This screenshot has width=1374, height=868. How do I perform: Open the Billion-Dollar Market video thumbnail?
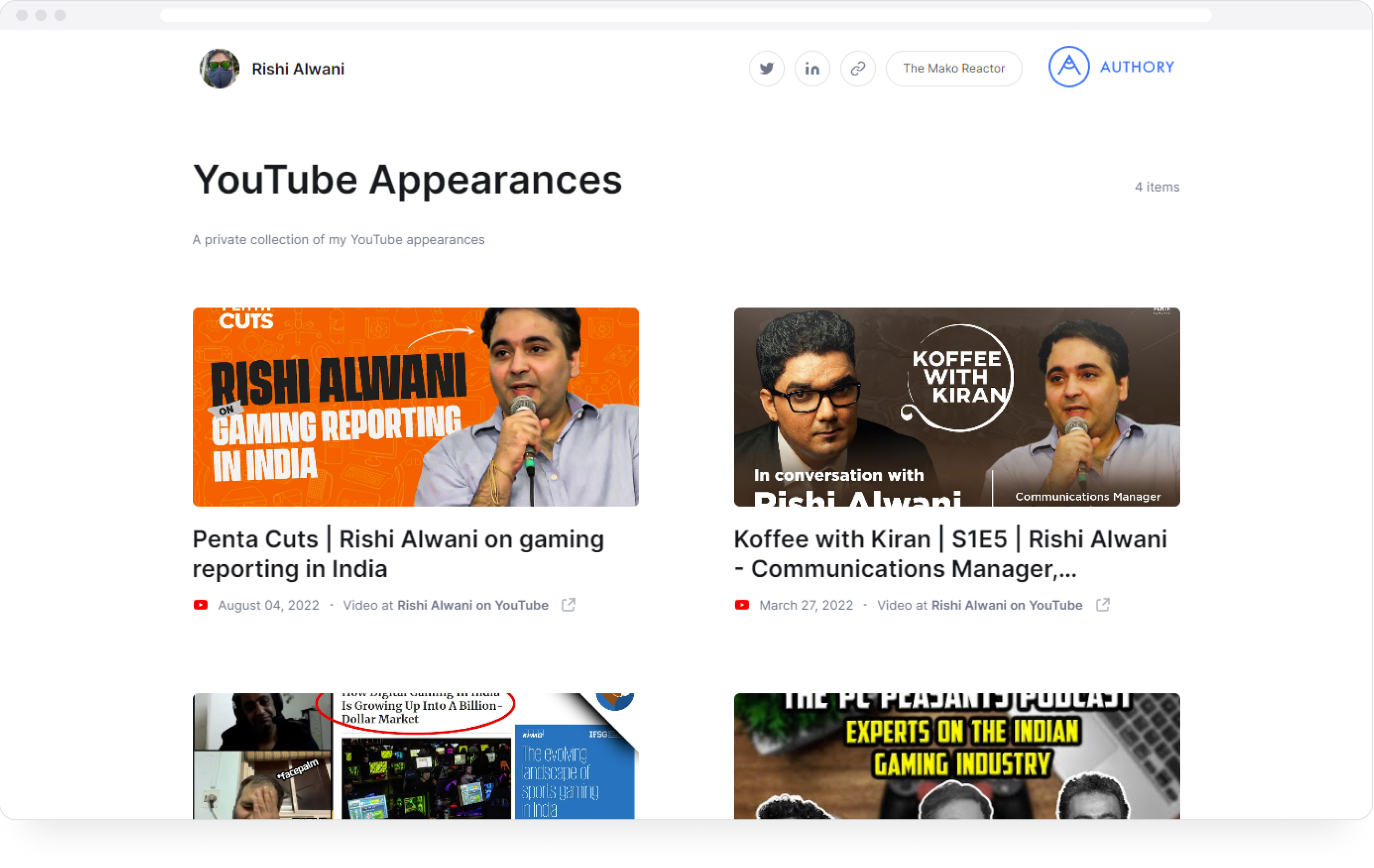click(416, 755)
